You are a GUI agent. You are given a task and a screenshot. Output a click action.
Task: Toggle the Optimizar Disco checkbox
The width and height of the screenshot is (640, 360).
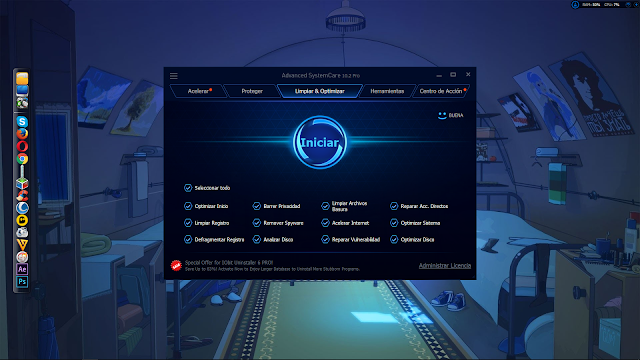click(394, 240)
